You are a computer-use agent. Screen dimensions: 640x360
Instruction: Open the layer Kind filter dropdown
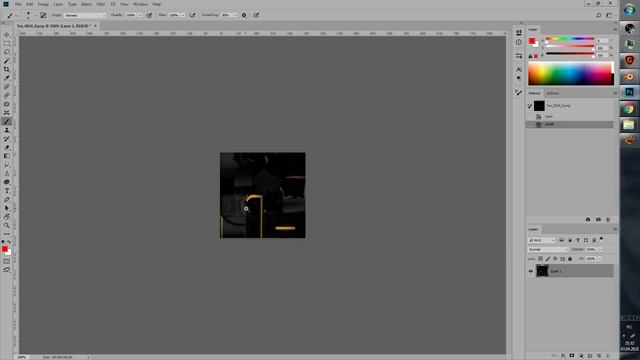click(x=541, y=240)
